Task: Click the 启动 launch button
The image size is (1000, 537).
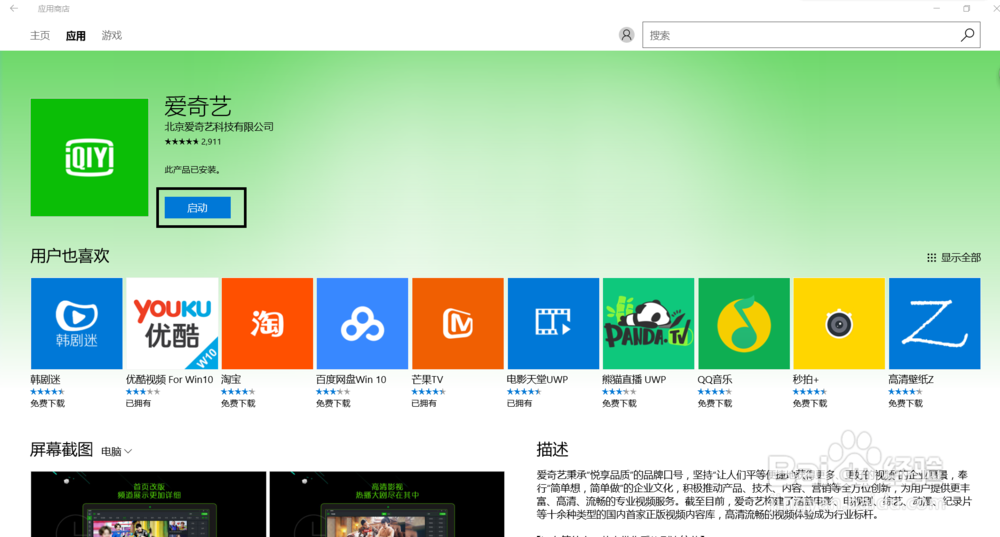Action: pos(198,208)
